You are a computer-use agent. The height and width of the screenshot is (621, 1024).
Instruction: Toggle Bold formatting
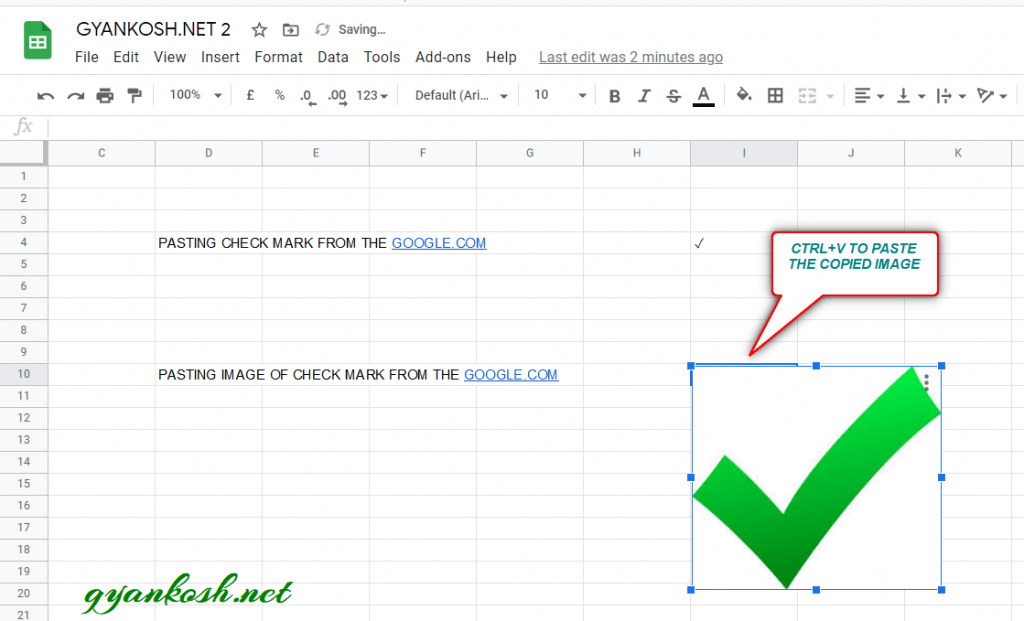pos(614,96)
